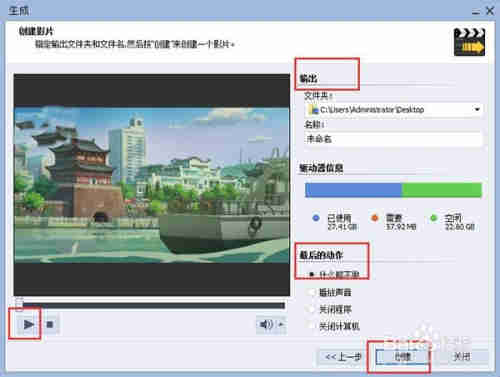This screenshot has height=377, width=500.
Task: Close the dialog with the title bar X
Action: click(490, 11)
